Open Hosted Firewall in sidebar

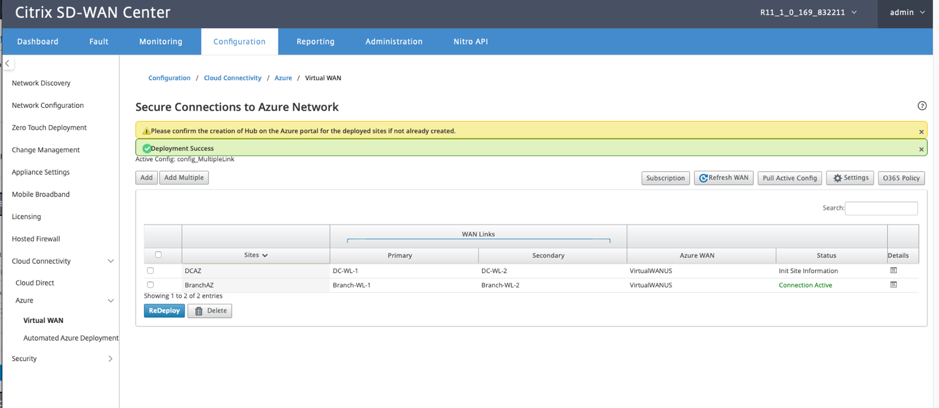coord(36,239)
